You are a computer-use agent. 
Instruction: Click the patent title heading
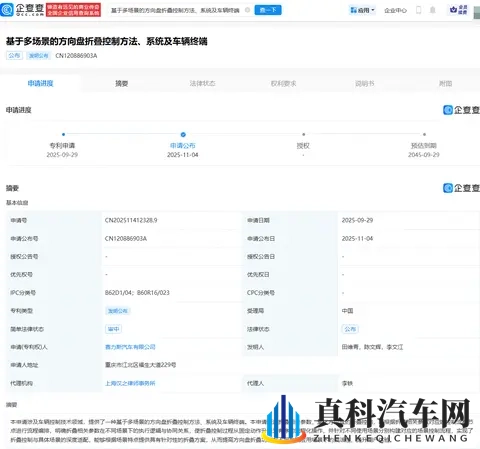[107, 41]
